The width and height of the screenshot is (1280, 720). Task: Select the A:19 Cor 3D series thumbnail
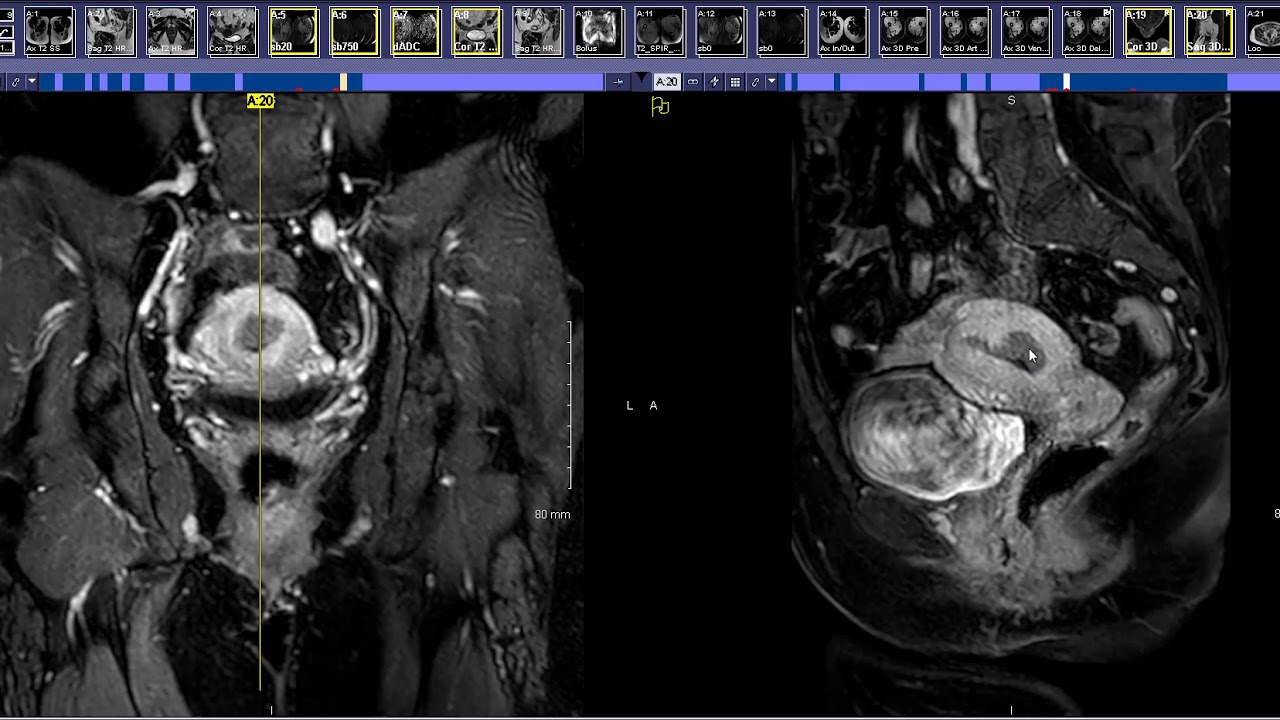pyautogui.click(x=1147, y=31)
